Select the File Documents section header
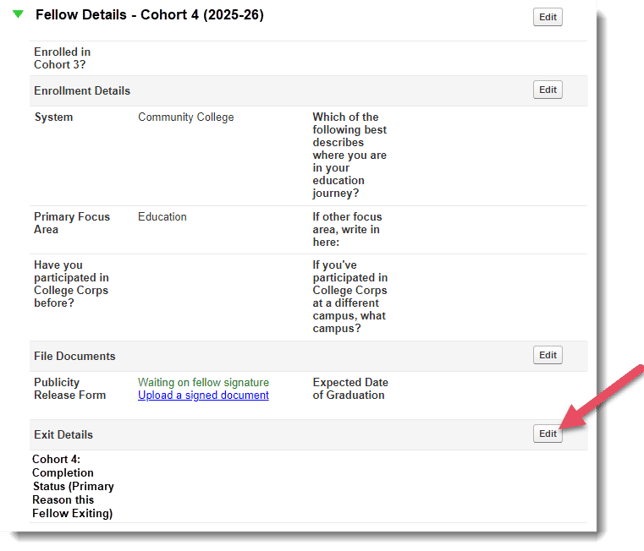This screenshot has height=551, width=644. tap(74, 356)
